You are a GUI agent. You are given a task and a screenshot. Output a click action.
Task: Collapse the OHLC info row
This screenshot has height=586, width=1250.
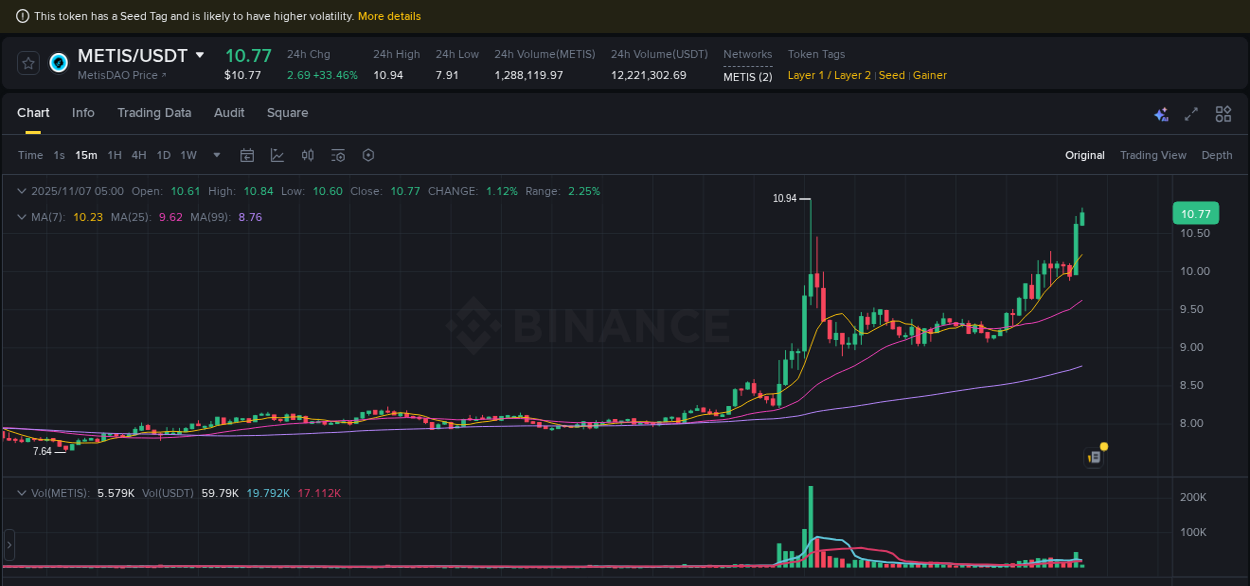click(21, 191)
